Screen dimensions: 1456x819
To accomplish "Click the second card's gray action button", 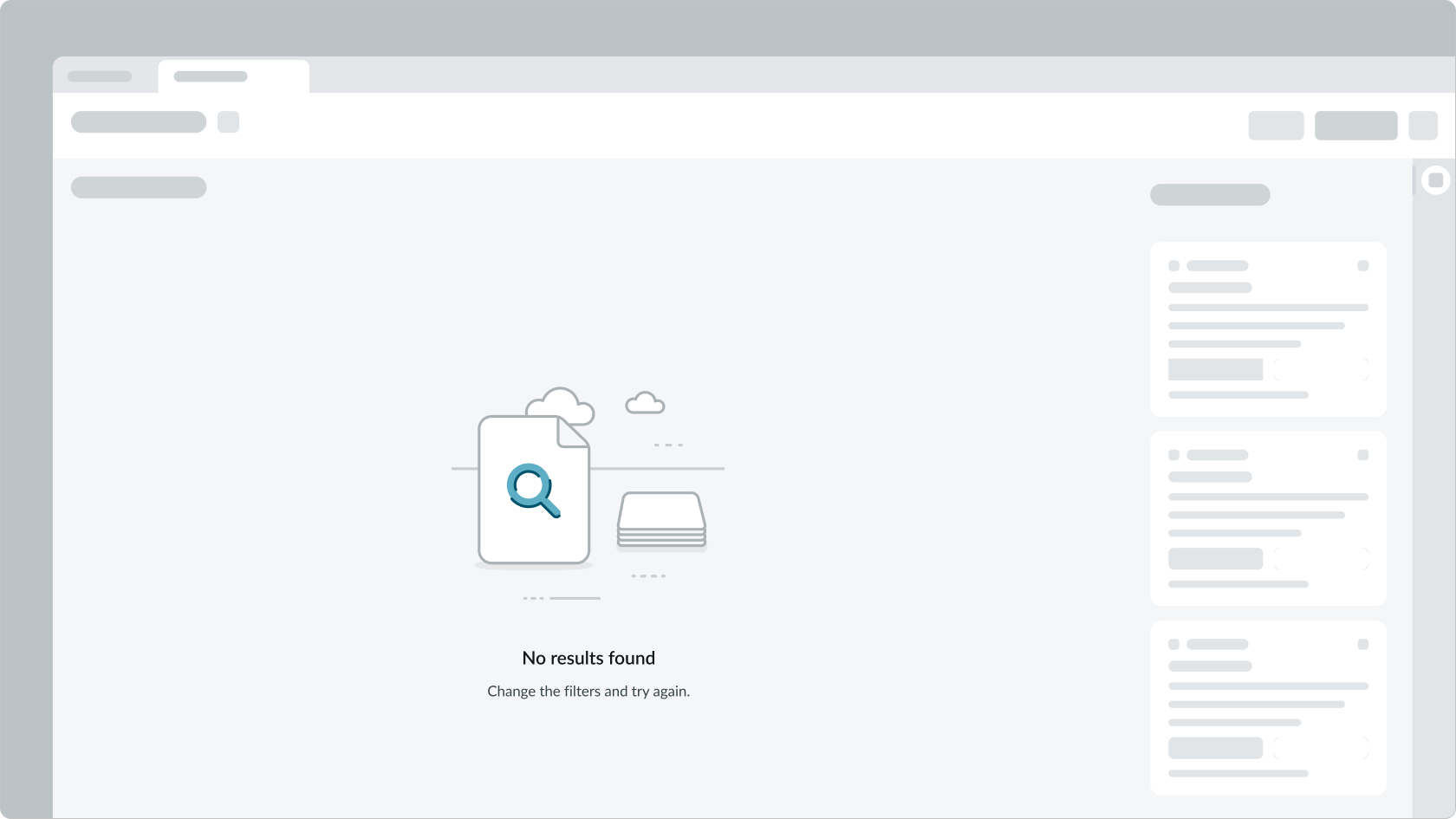I will tap(1215, 558).
